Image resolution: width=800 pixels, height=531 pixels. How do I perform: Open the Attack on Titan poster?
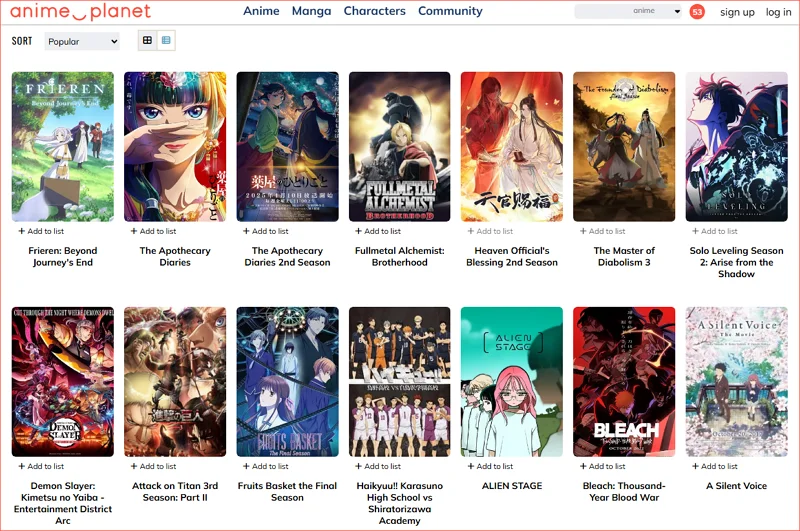pyautogui.click(x=175, y=382)
